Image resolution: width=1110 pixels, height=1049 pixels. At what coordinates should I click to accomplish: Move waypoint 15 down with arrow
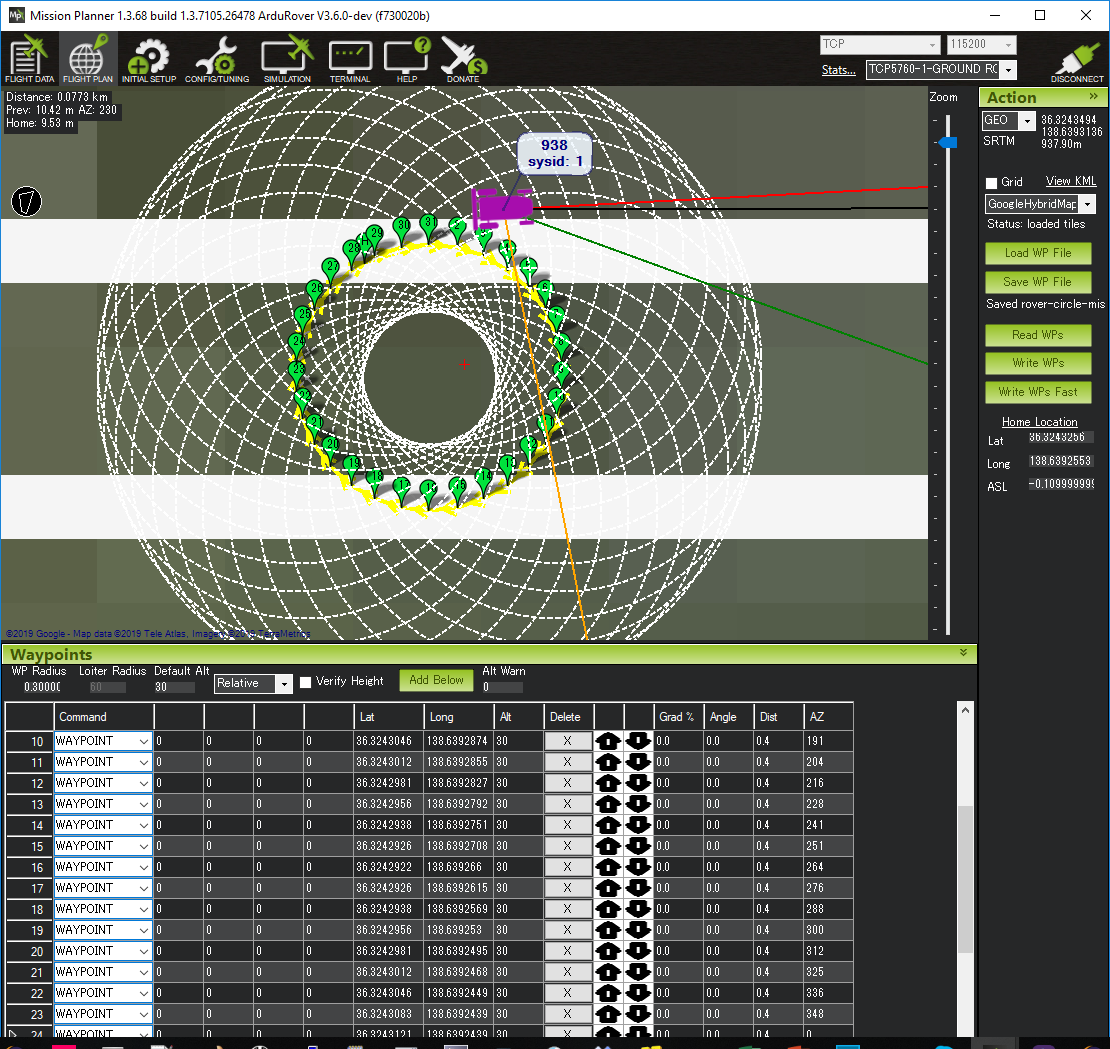pos(638,846)
